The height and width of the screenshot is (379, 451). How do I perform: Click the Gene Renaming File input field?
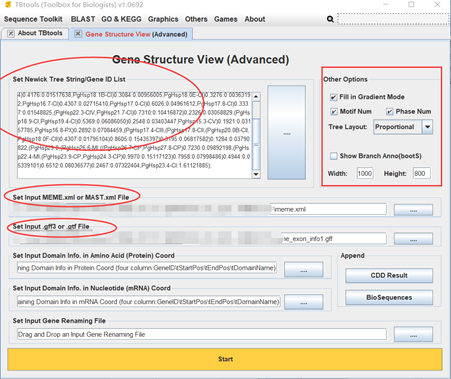tap(202, 334)
